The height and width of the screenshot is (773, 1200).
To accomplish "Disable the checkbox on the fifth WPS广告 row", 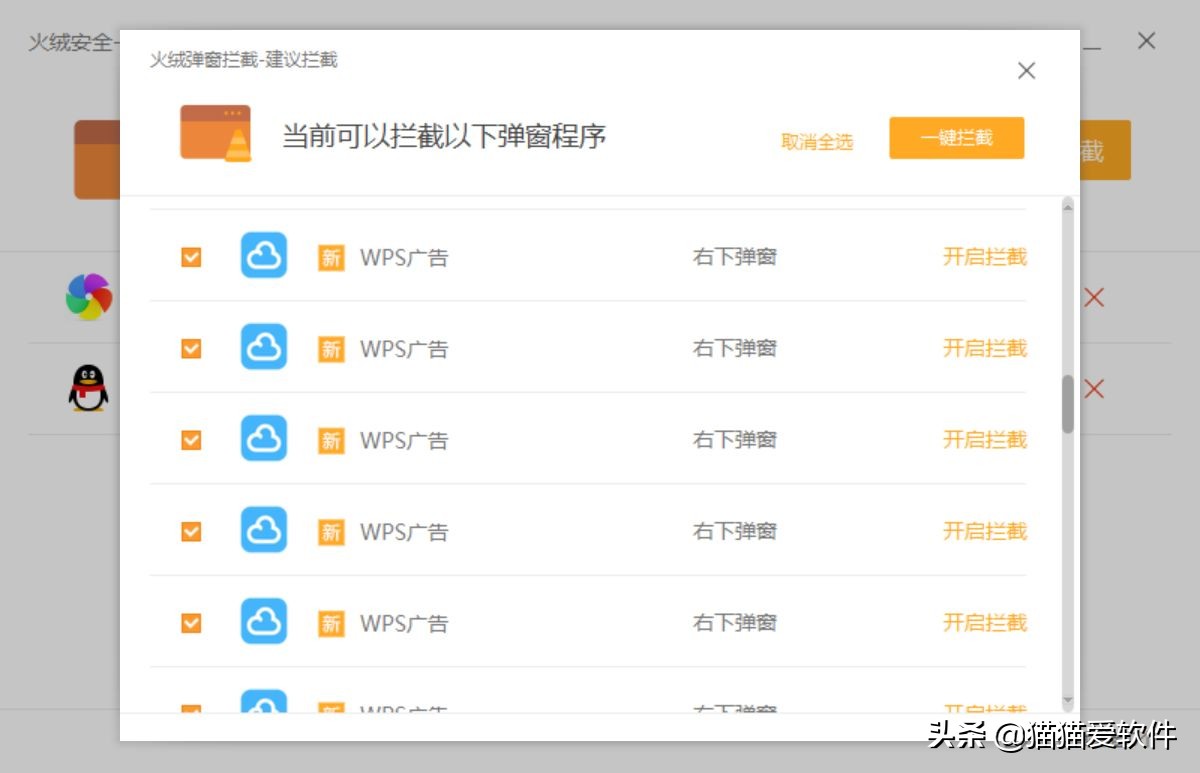I will (x=190, y=622).
